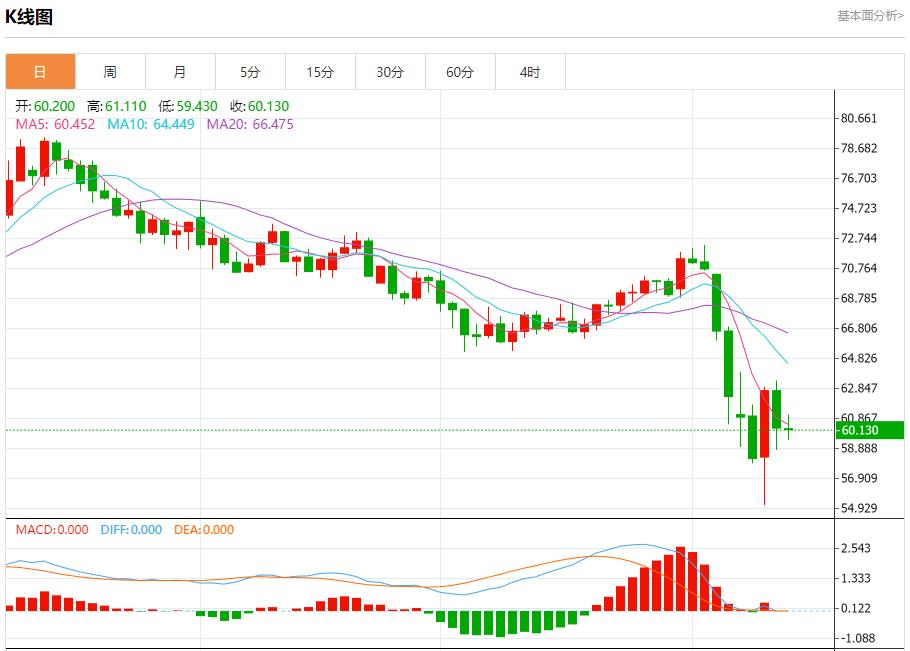Select the 5分 timeframe
910x651 pixels.
coord(250,71)
